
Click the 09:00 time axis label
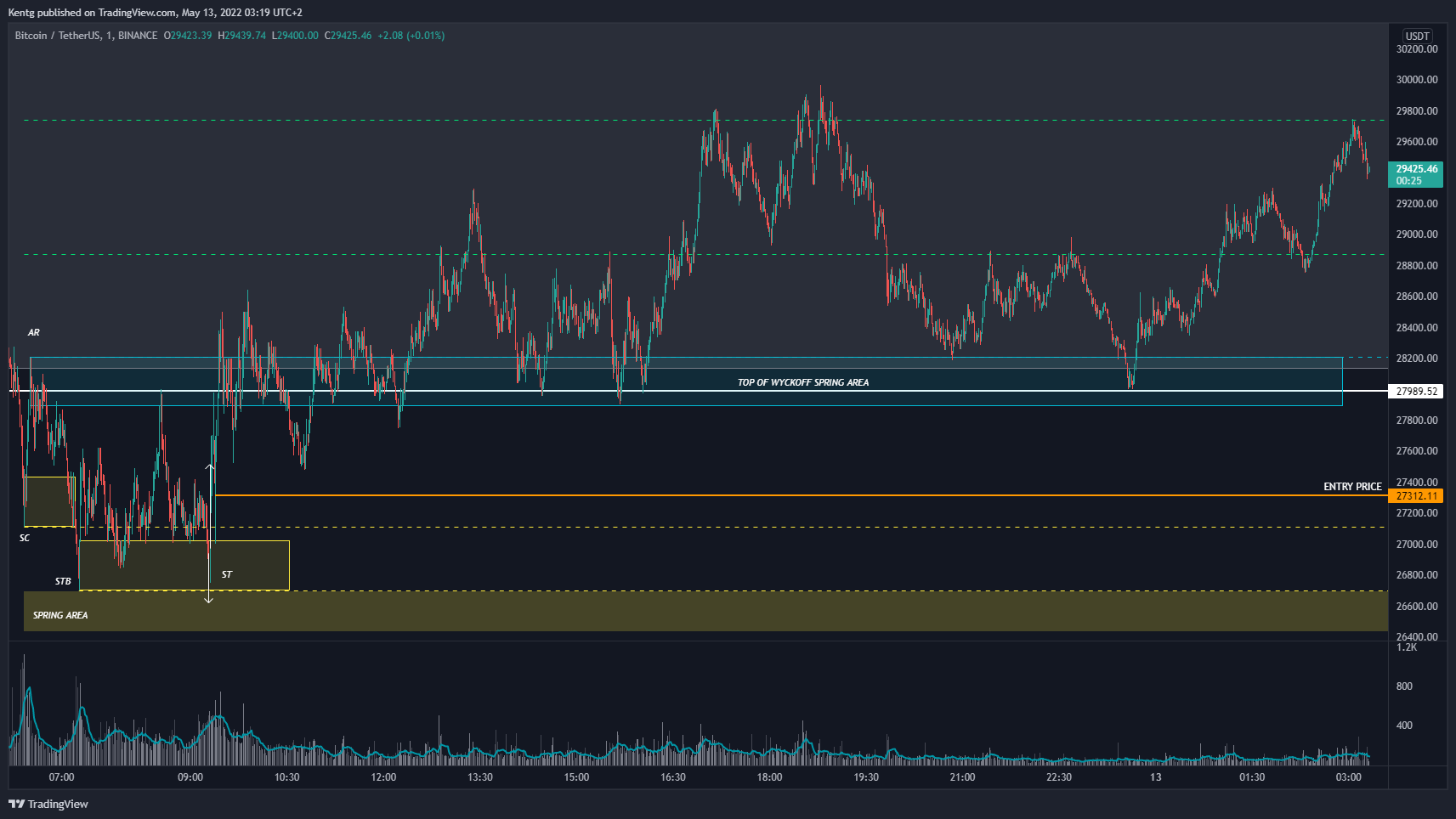(190, 777)
